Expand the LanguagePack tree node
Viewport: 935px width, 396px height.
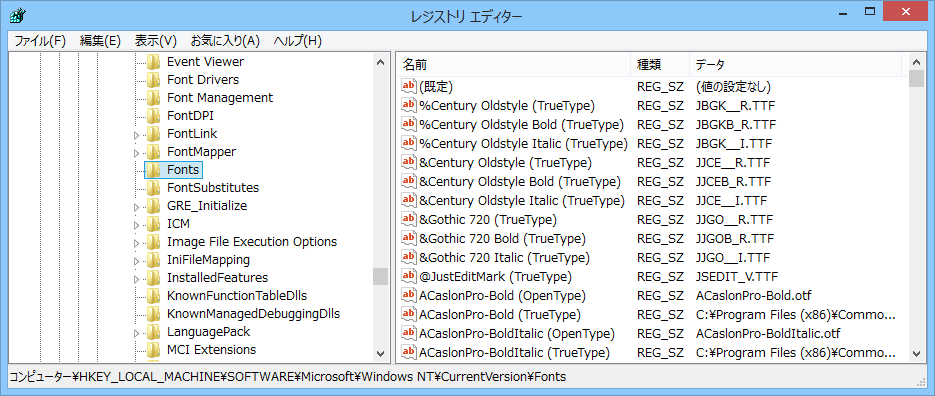pyautogui.click(x=137, y=333)
